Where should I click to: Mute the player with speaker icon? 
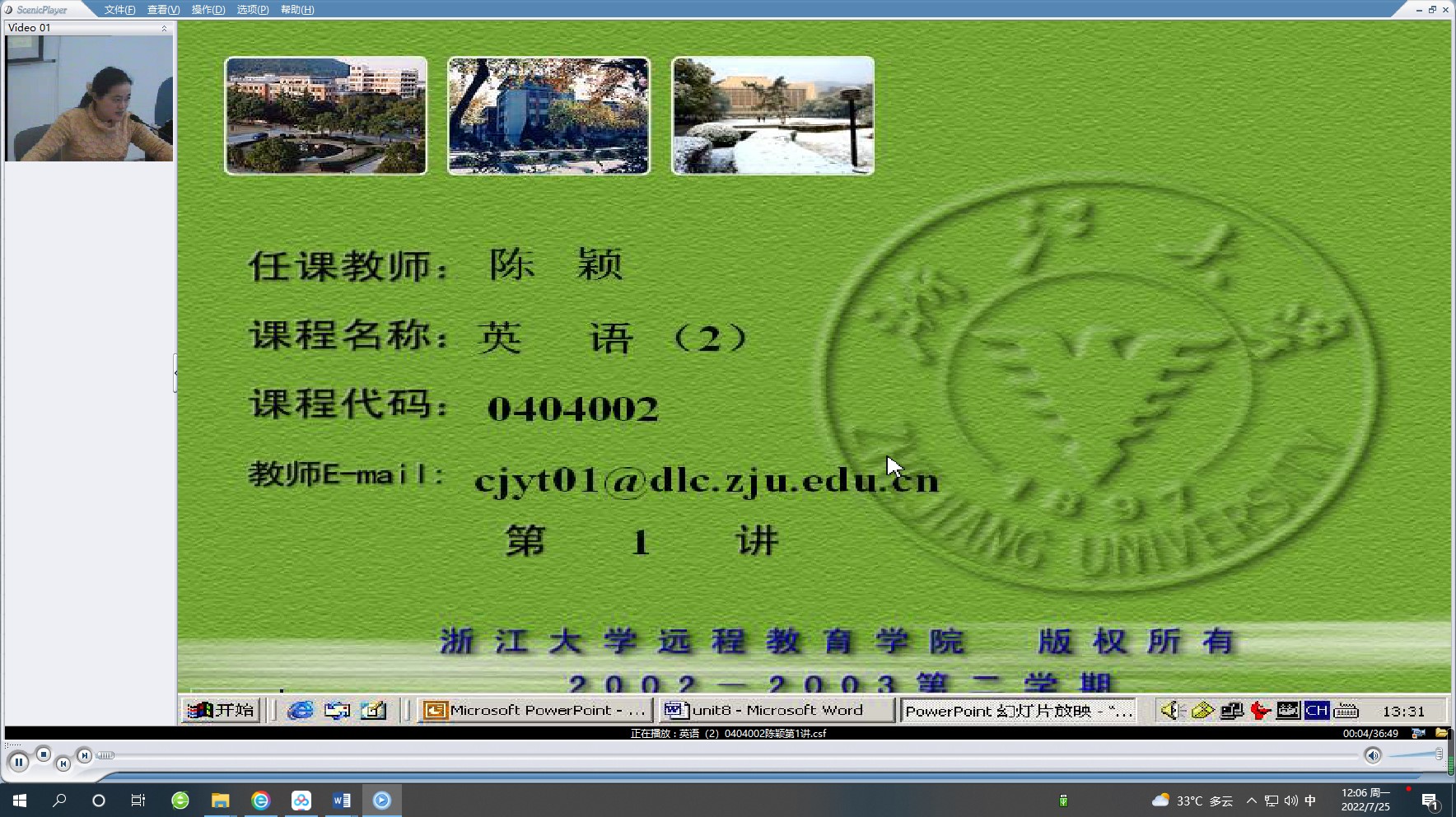click(x=1372, y=755)
